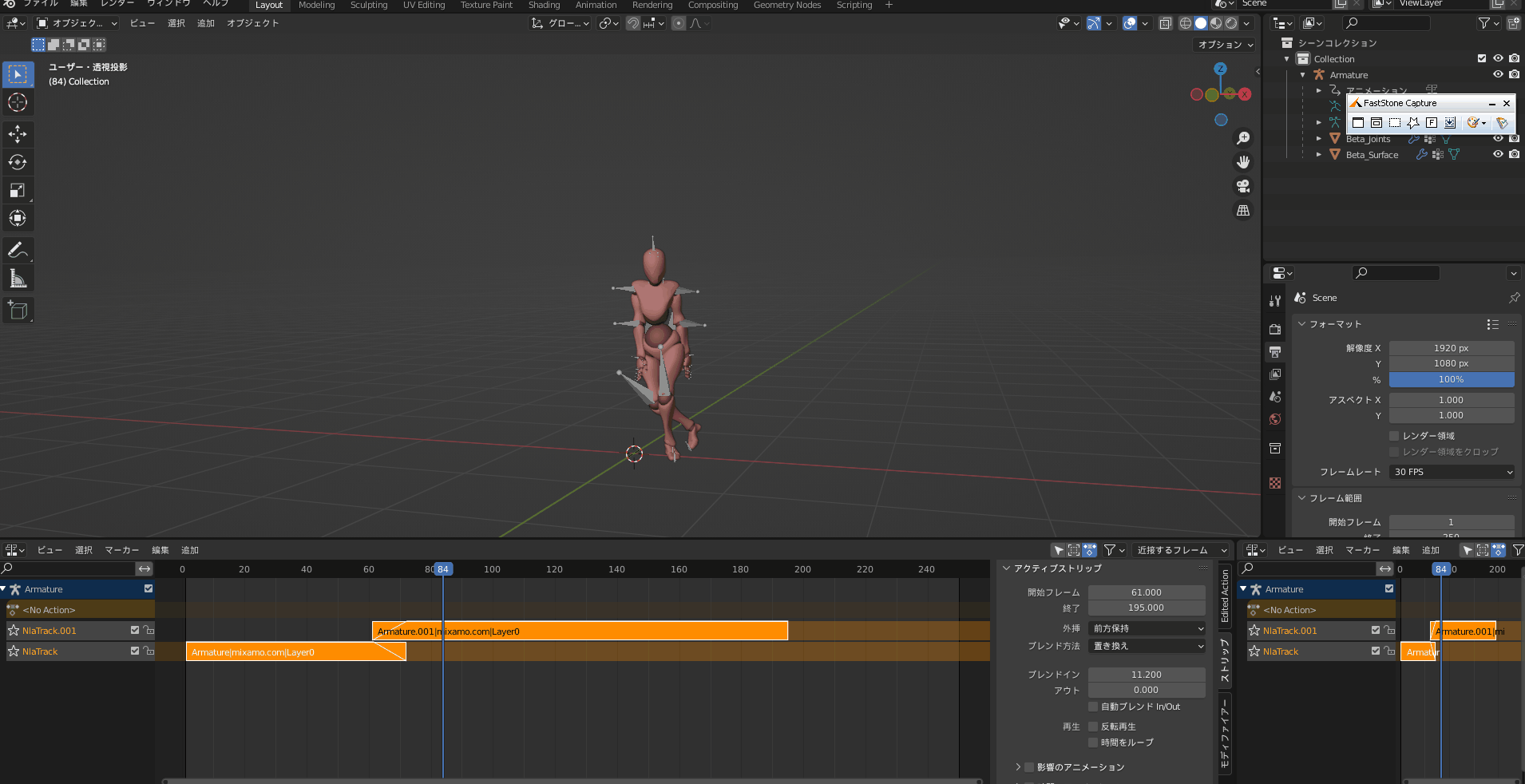
Task: Click the current frame 84 marker in main timeline
Action: [443, 569]
